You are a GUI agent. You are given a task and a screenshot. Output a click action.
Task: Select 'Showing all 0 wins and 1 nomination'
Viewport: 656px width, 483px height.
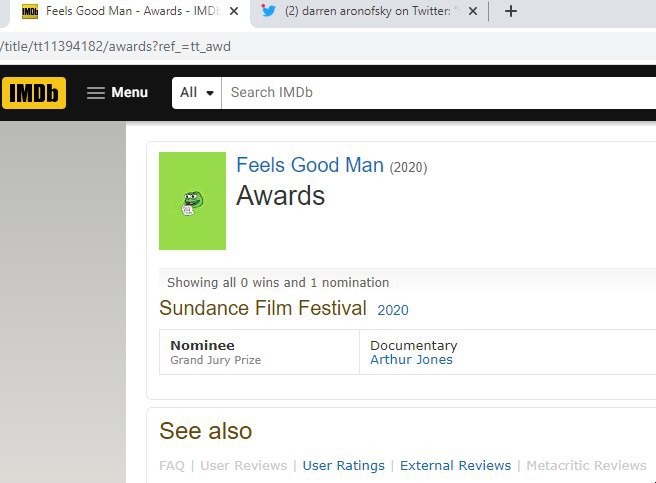[278, 283]
